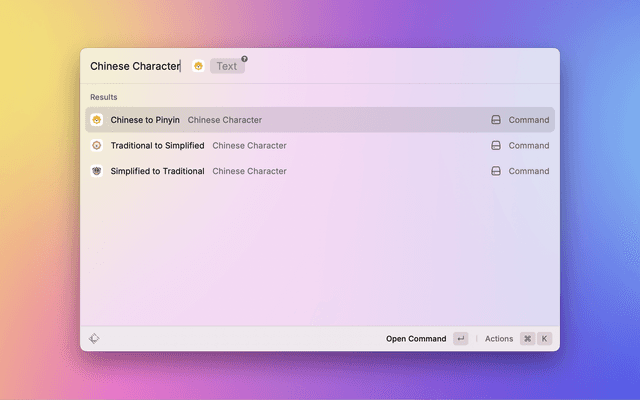
Task: Click the K key icon in the bottom bar
Action: click(545, 339)
